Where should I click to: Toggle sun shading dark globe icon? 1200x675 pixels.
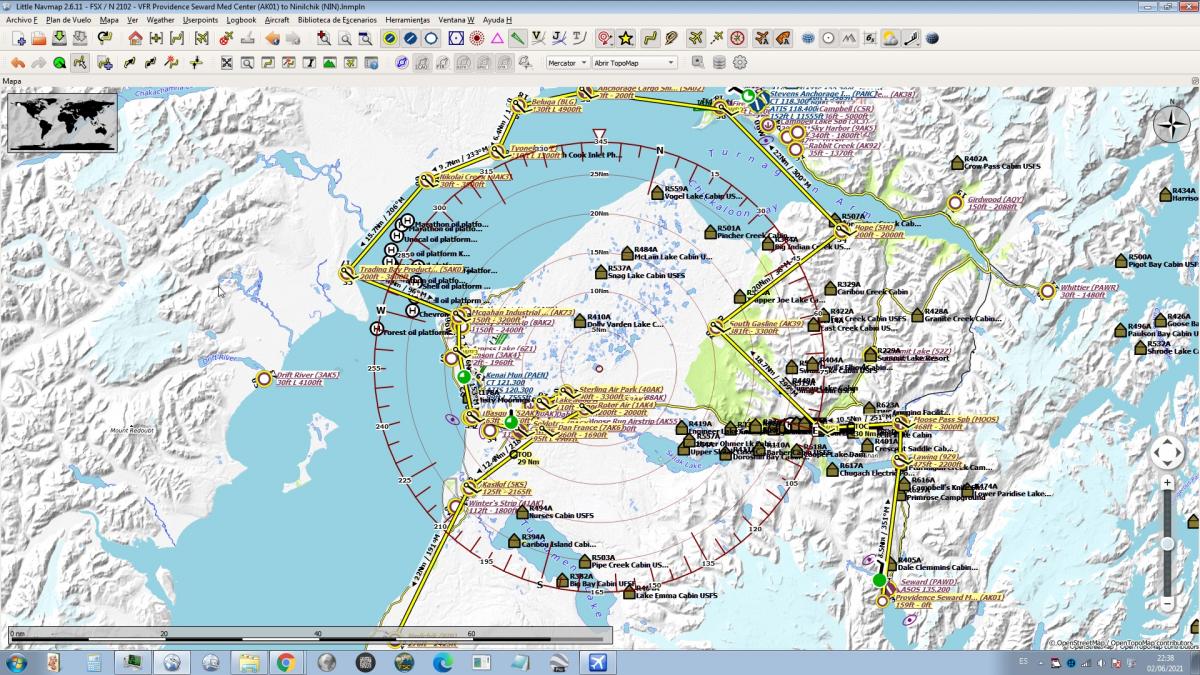point(932,38)
